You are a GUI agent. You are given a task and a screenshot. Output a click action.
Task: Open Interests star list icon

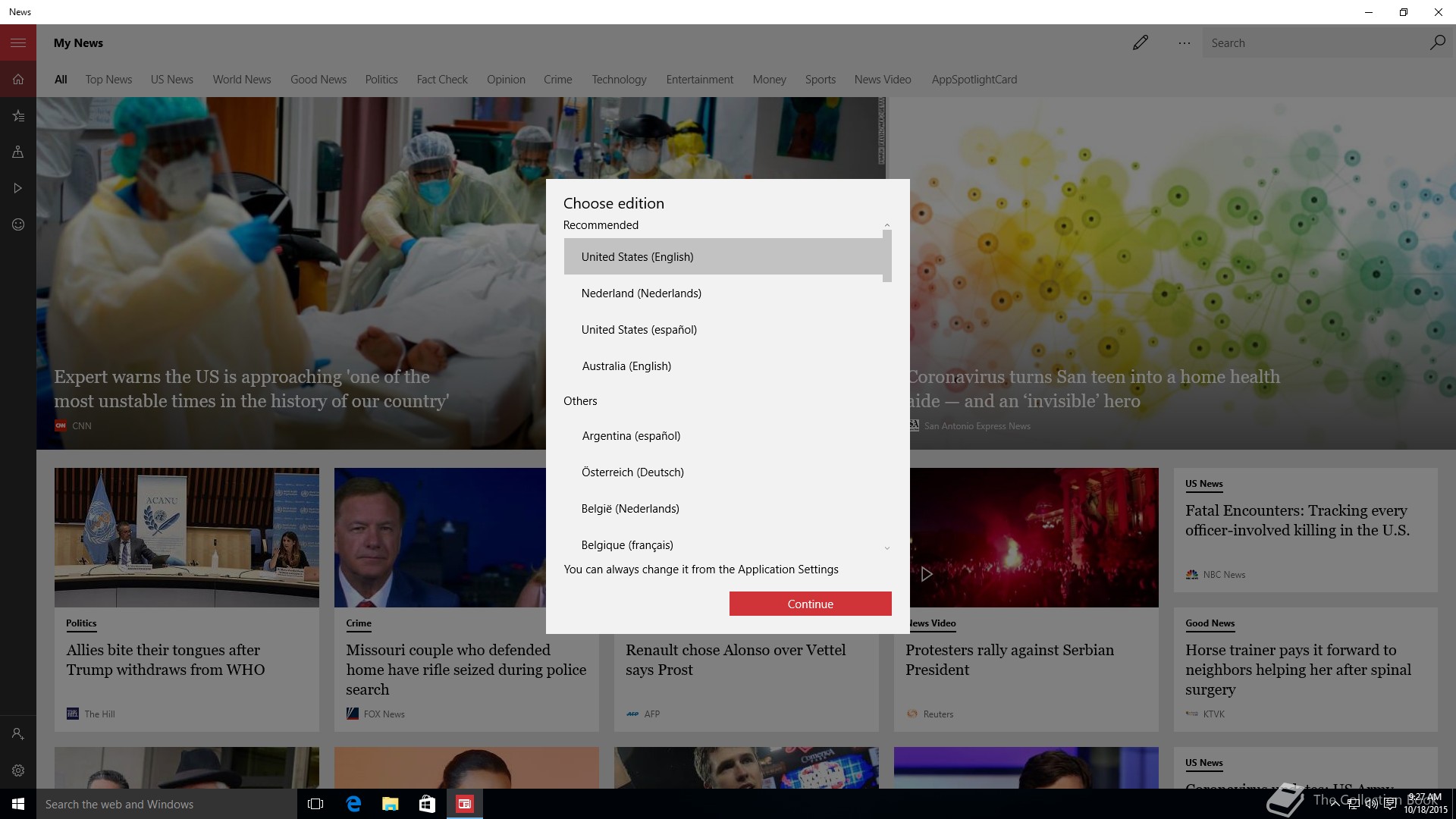point(18,116)
